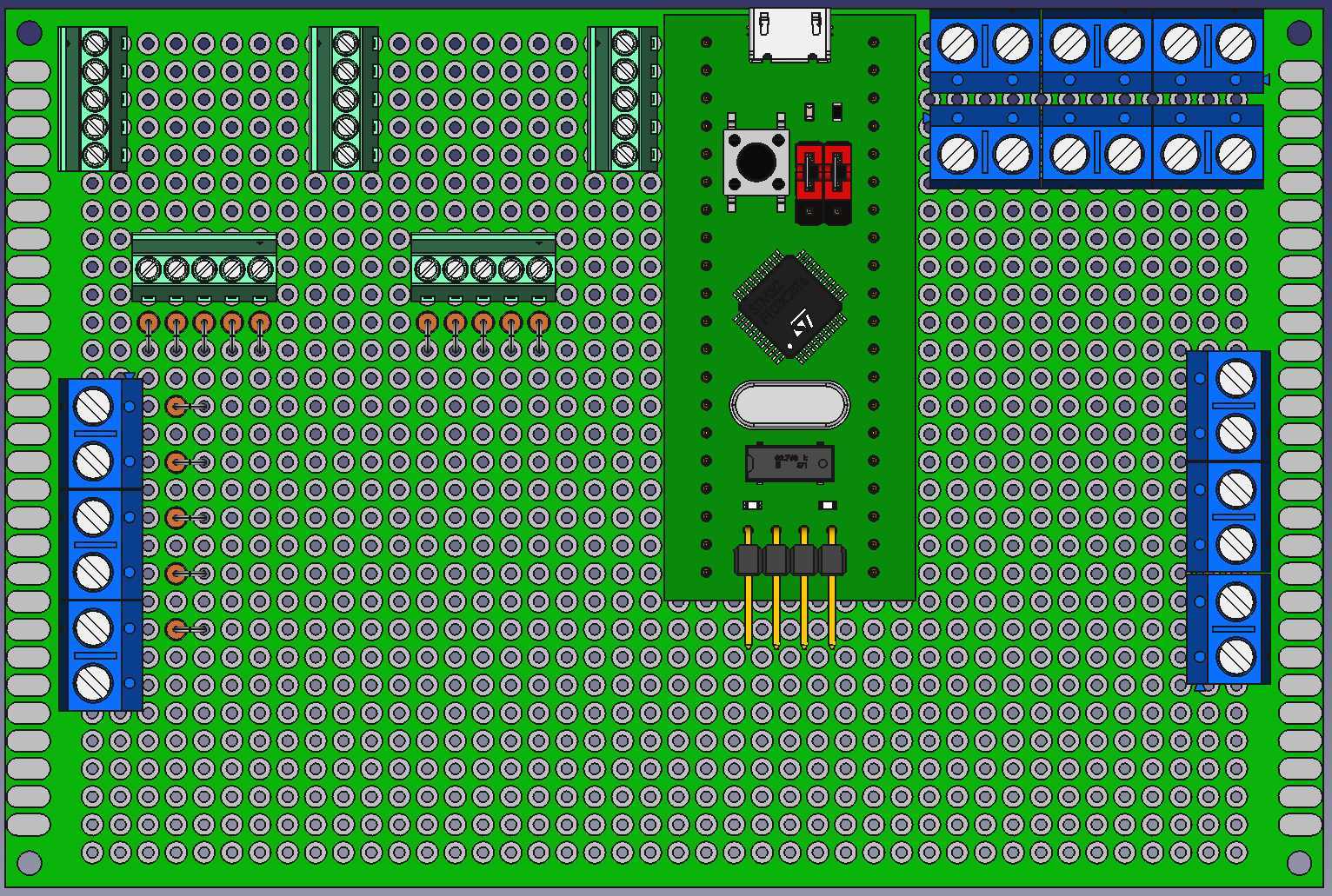Click the micro USB connector on the board
This screenshot has width=1332, height=896.
(x=789, y=35)
